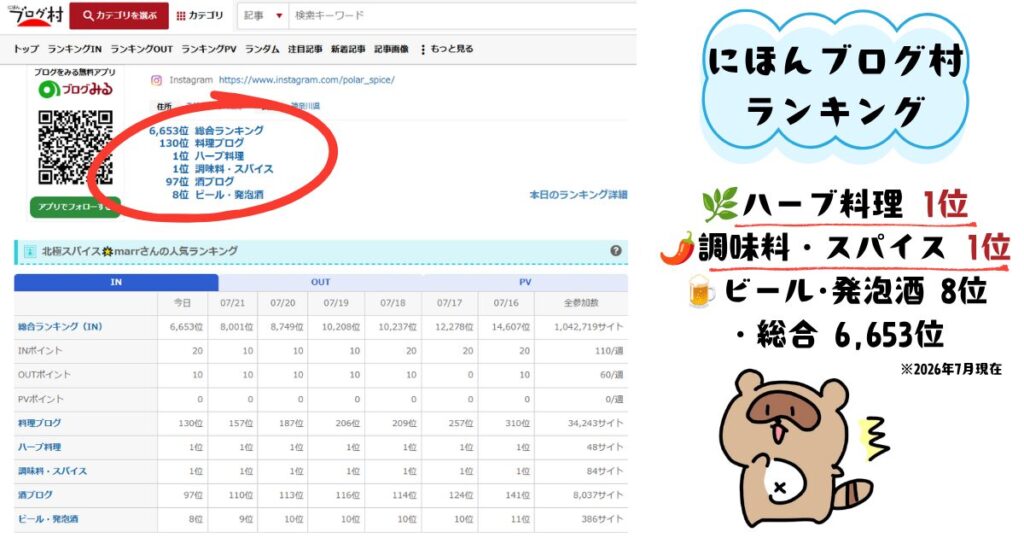Click the Instagram icon
The height and width of the screenshot is (538, 1024).
coord(156,80)
